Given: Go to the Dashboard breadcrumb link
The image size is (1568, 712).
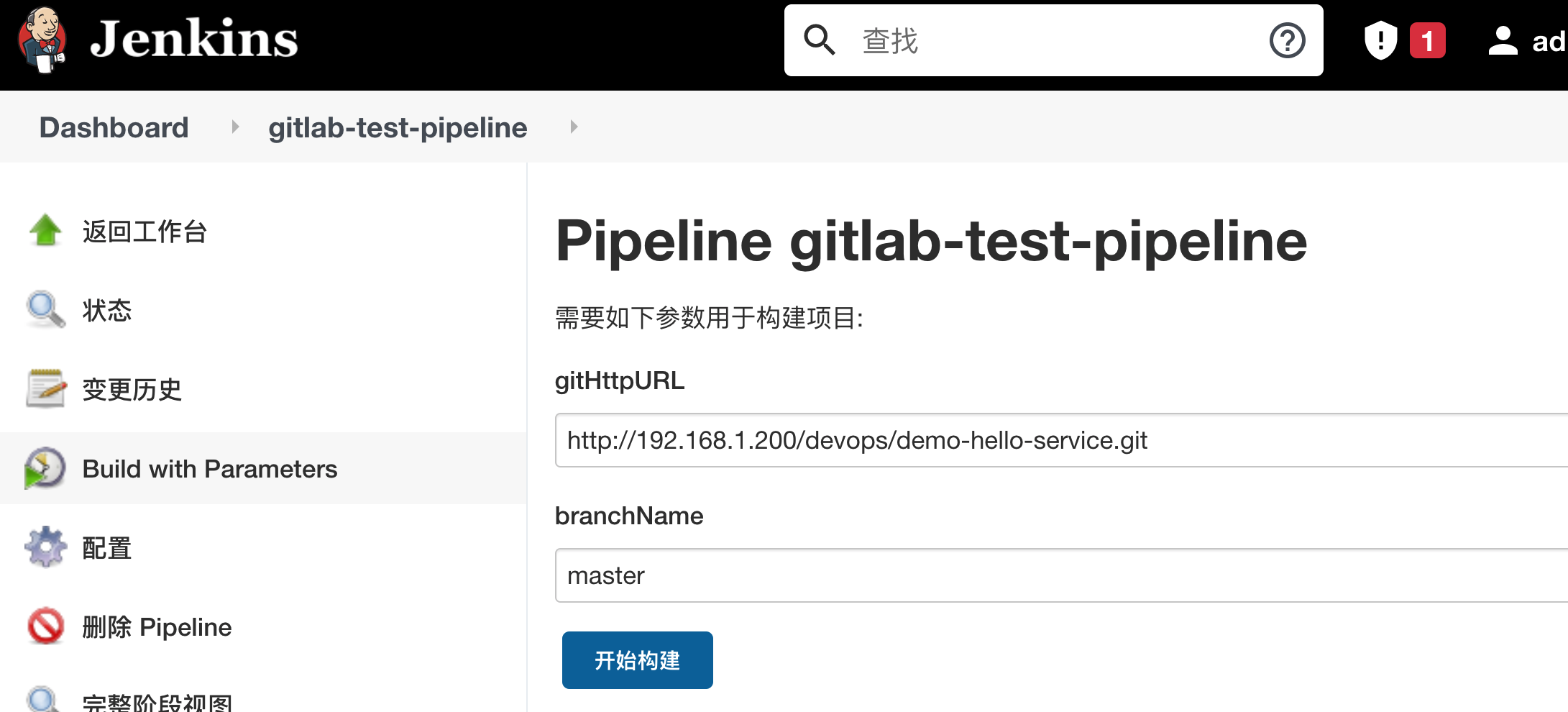Looking at the screenshot, I should click(x=114, y=127).
